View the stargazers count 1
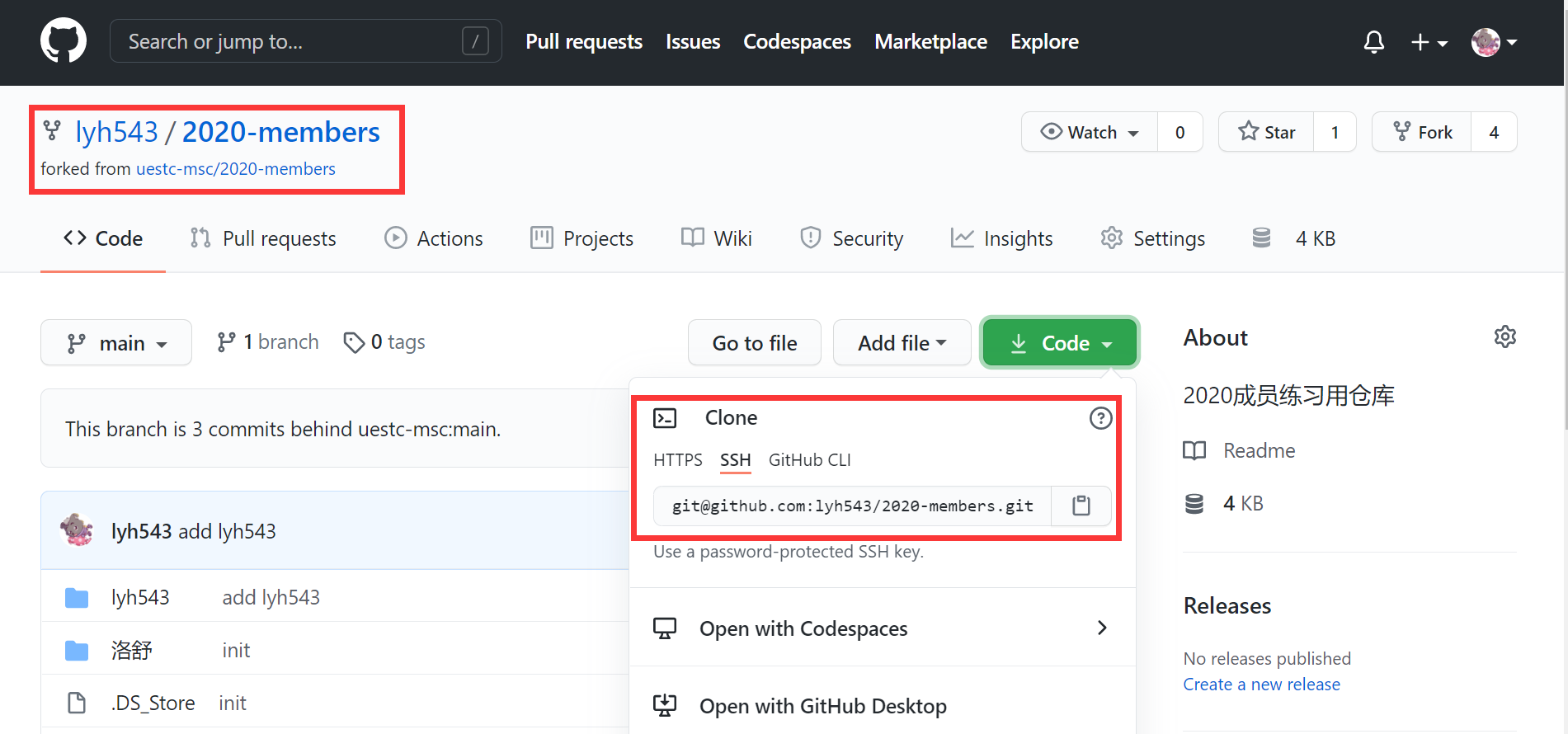 coord(1335,132)
